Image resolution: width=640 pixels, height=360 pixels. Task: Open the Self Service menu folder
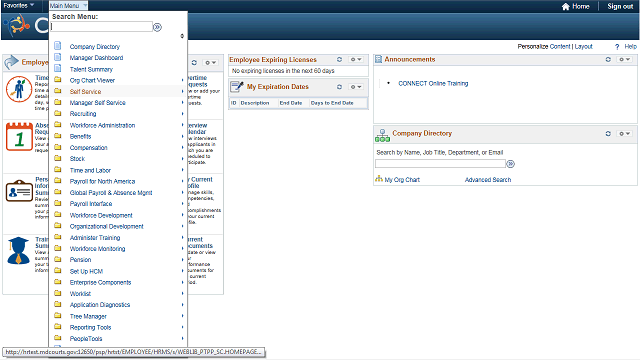pos(85,92)
